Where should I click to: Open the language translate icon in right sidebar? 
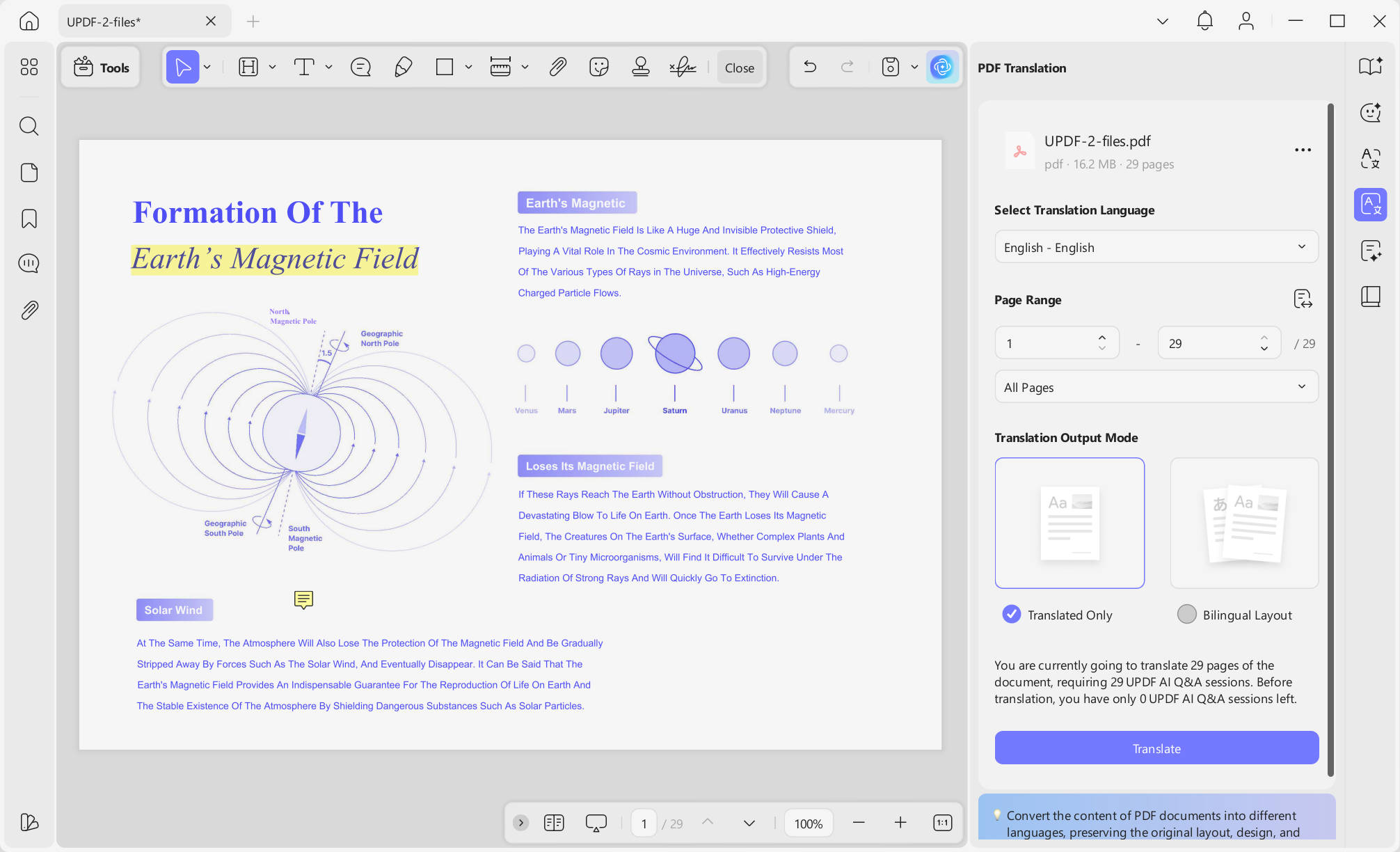click(1370, 159)
